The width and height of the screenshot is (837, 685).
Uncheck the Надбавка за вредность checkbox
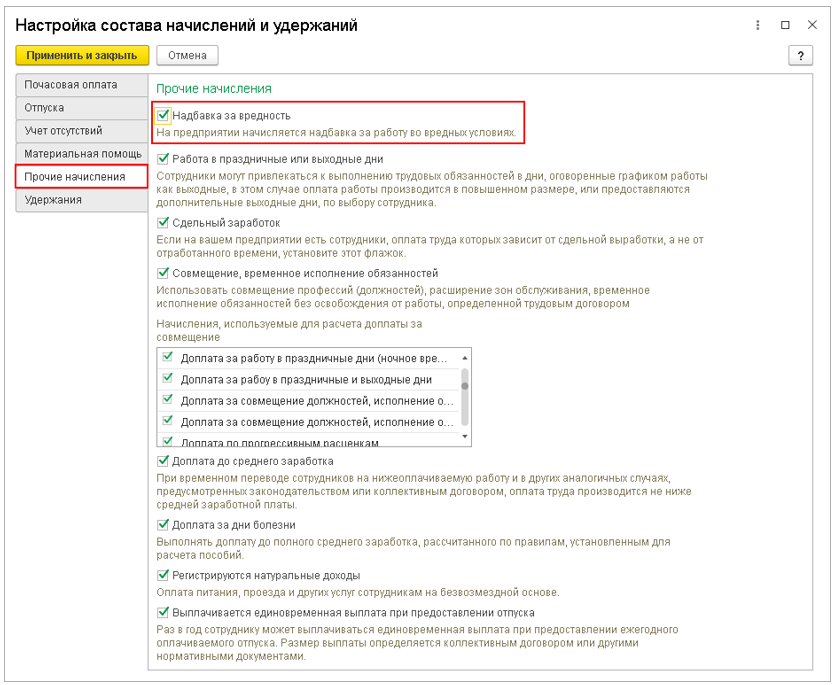click(164, 116)
